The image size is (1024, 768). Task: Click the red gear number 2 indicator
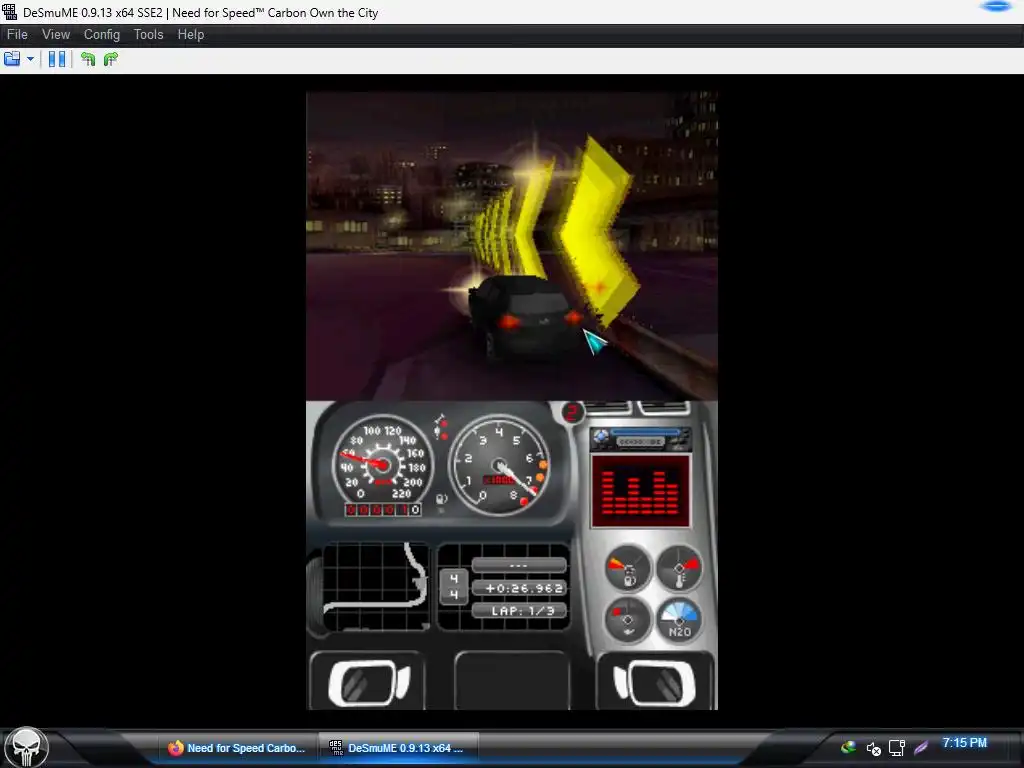(x=573, y=412)
